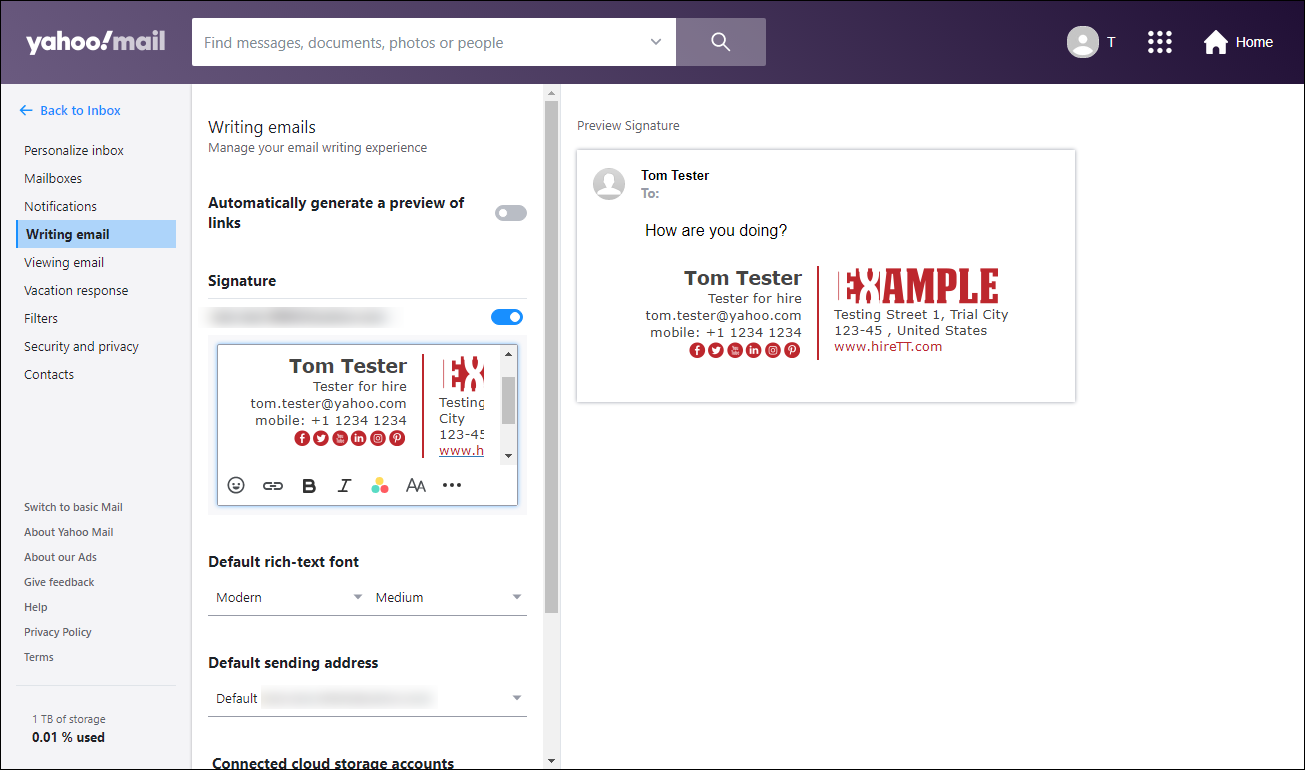Click the magnifying glass search button
Viewport: 1305px width, 770px height.
(721, 42)
